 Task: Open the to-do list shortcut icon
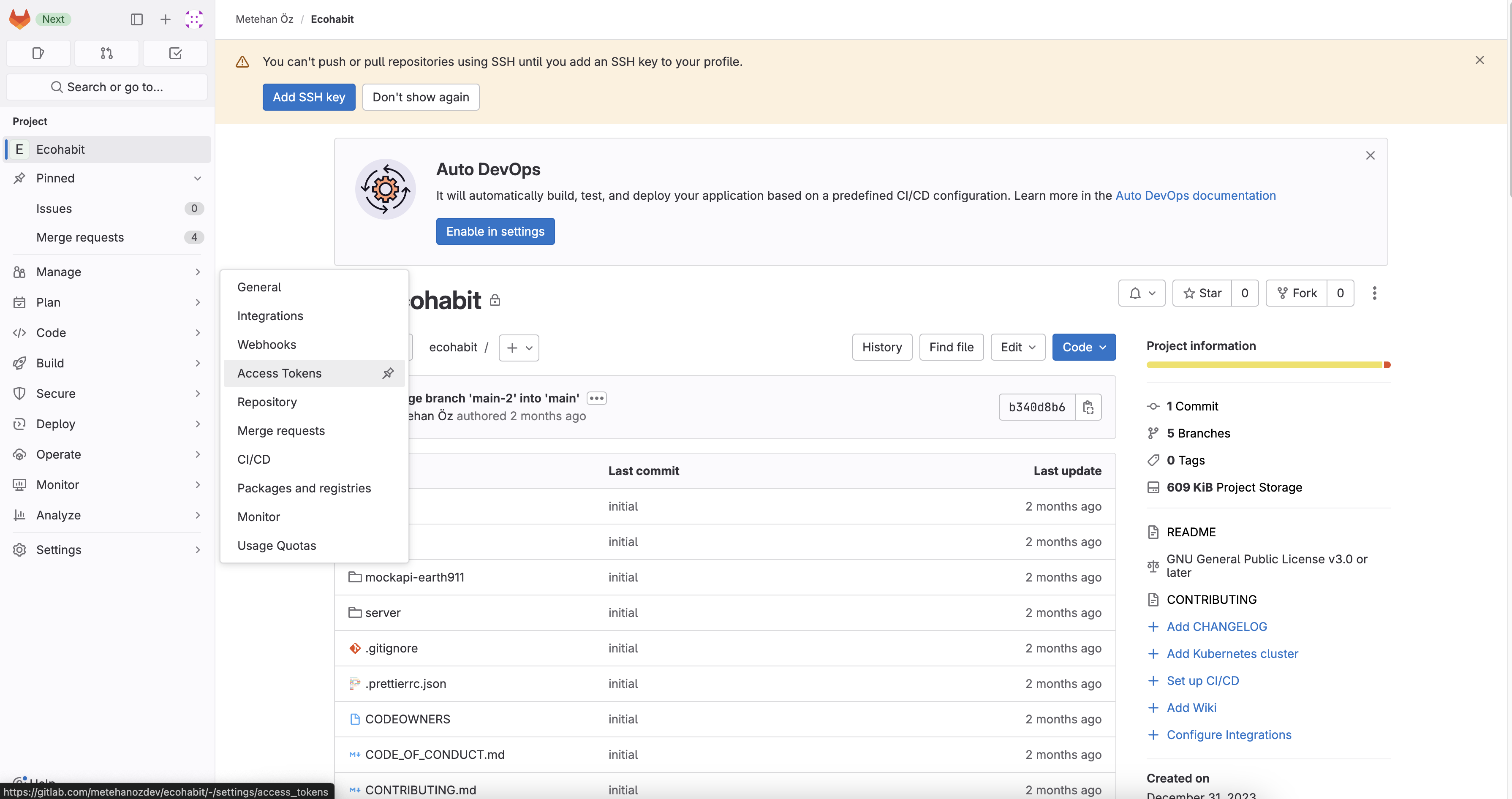[175, 54]
